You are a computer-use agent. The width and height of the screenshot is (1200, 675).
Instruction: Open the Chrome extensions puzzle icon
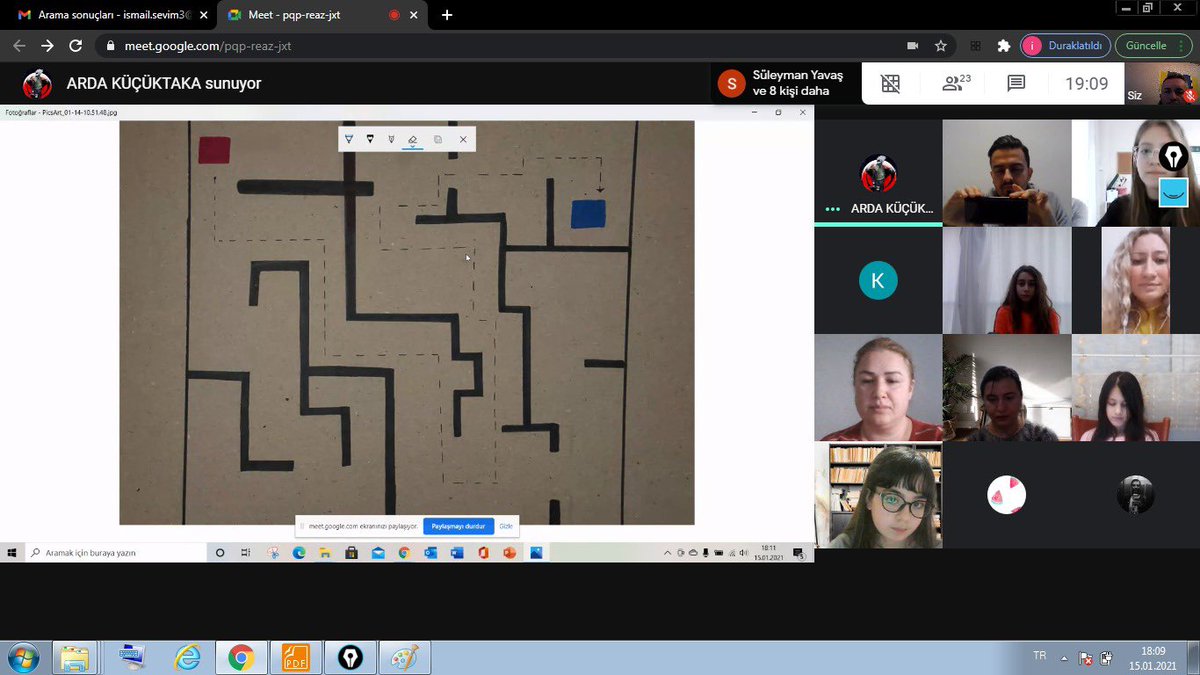click(x=1003, y=45)
